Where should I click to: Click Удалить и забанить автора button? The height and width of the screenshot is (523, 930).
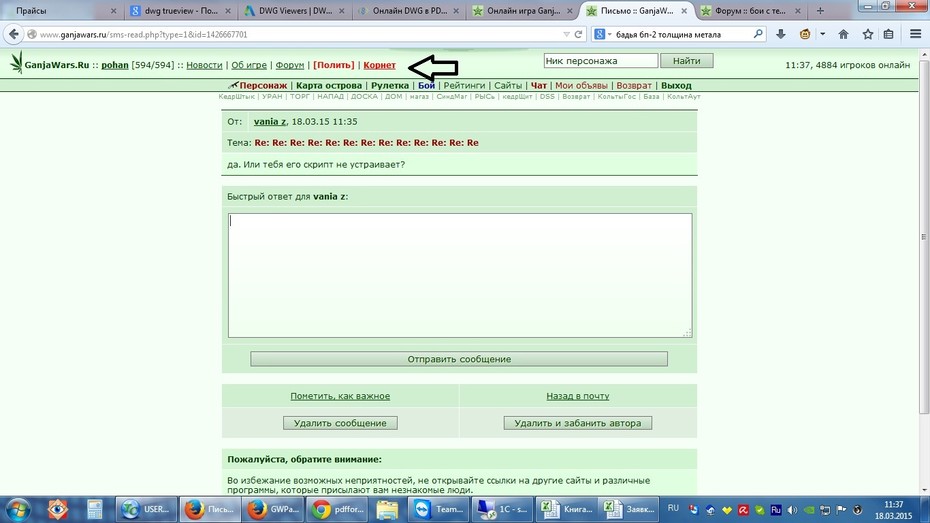[578, 423]
